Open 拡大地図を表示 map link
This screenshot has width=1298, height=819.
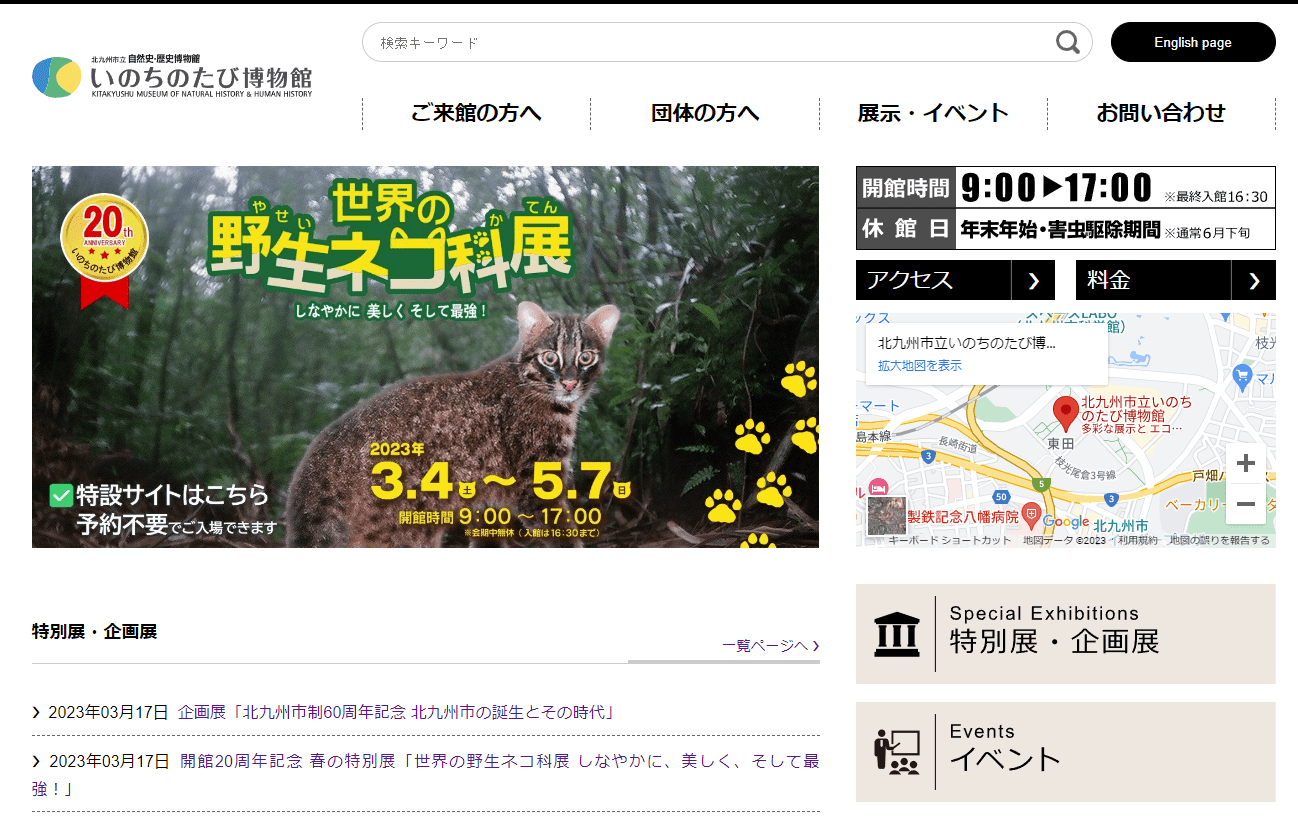click(x=920, y=366)
